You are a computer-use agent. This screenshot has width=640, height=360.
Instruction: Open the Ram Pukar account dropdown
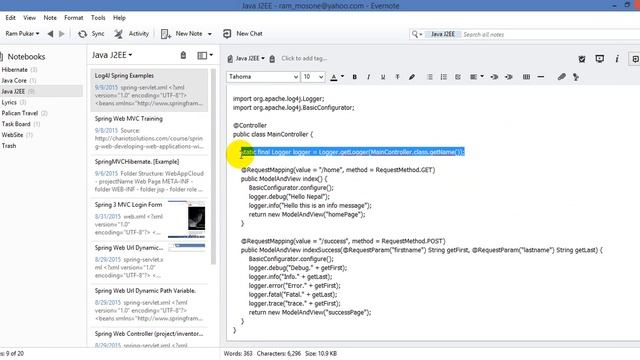[22, 33]
